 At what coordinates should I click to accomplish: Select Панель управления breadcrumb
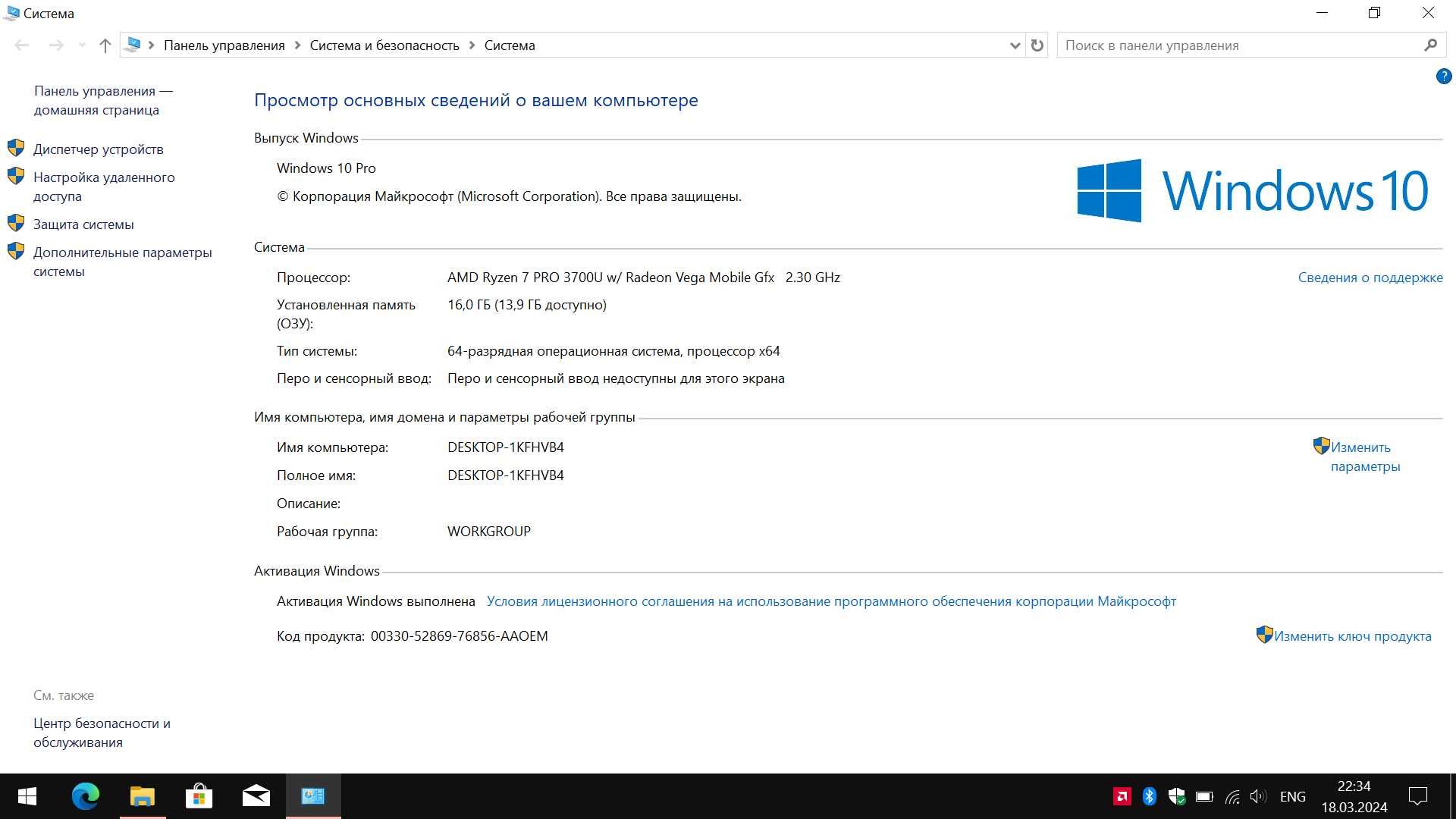coord(224,45)
